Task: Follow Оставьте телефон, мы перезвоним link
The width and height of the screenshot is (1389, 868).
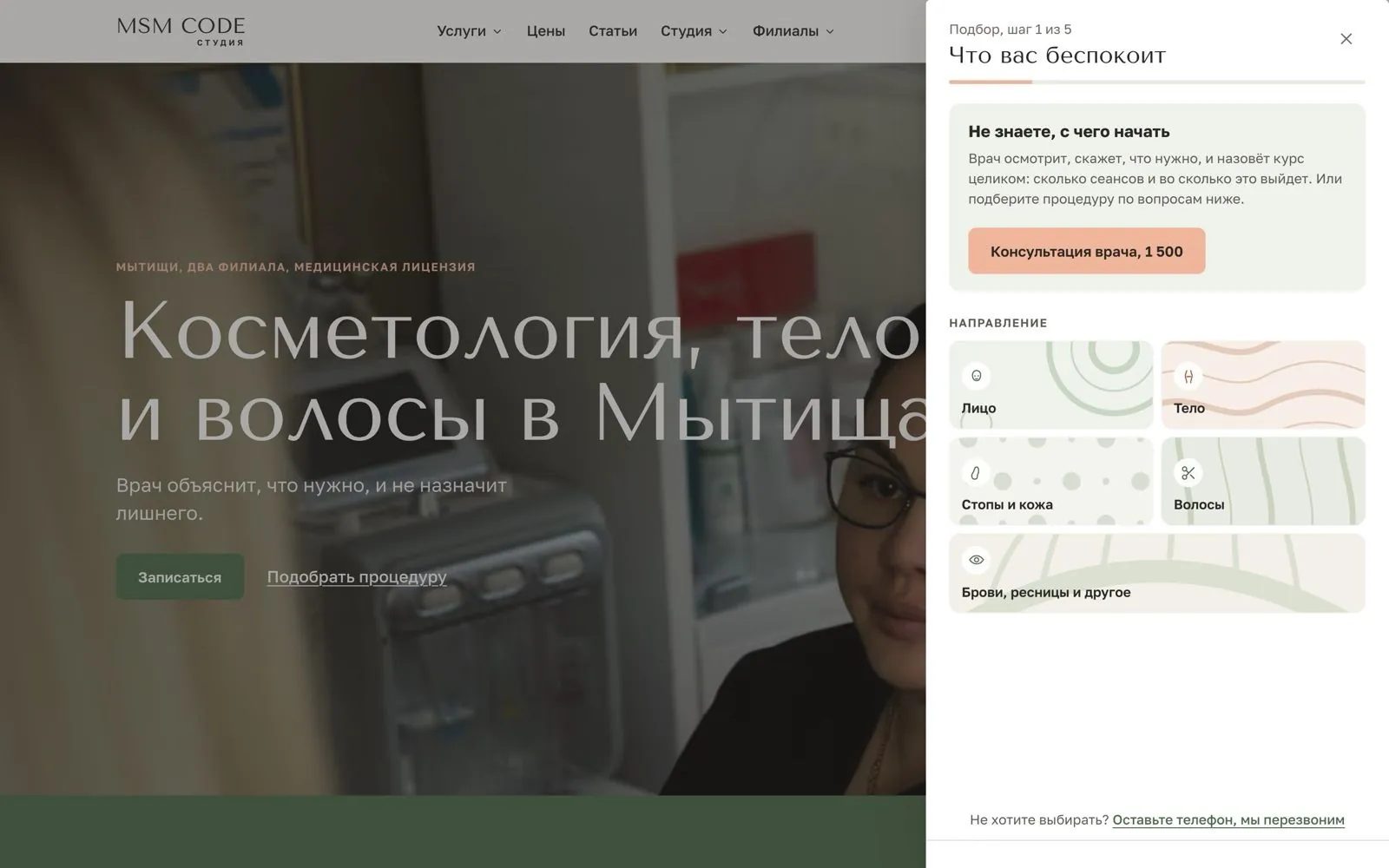Action: 1228,820
